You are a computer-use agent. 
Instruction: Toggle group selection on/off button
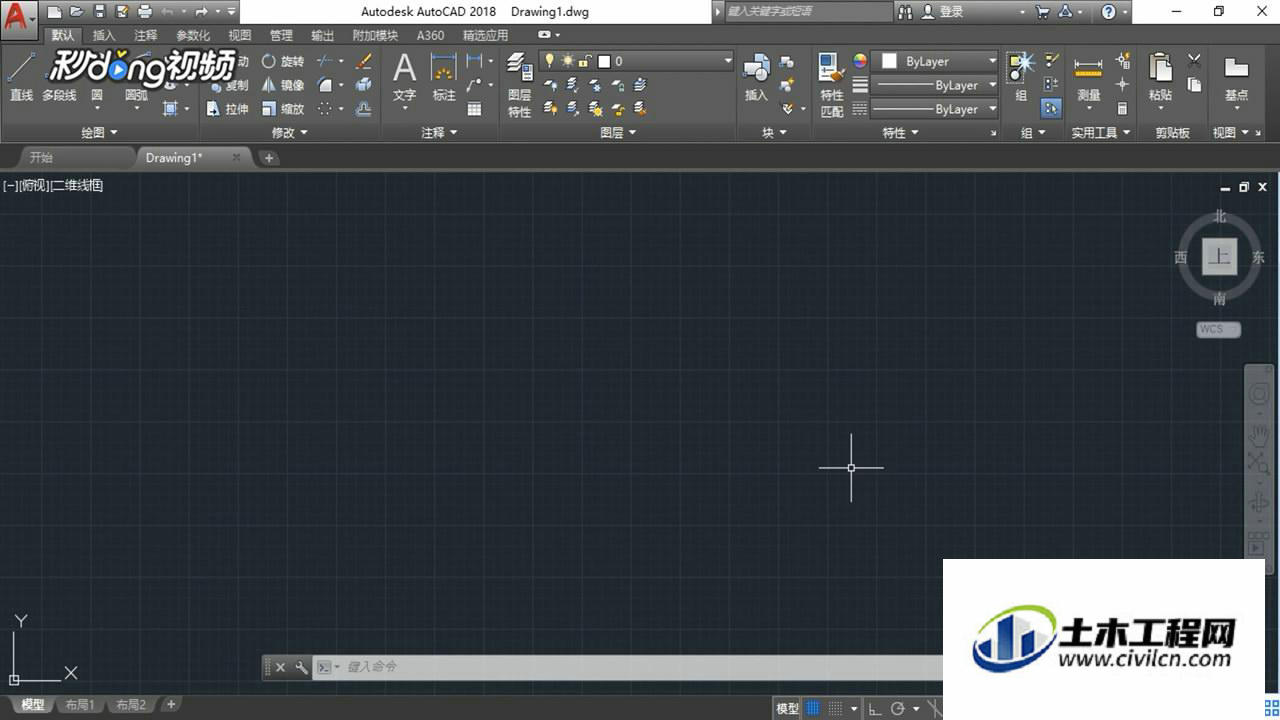click(1051, 109)
